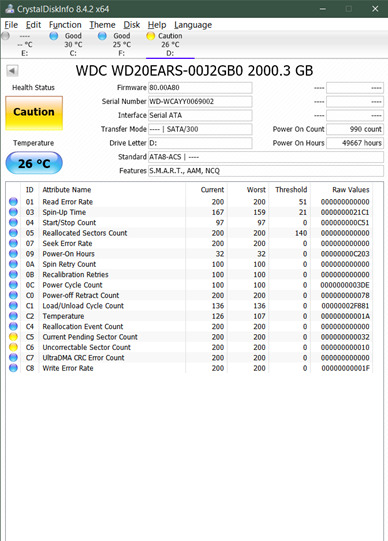
Task: Minimize the CrystalDiskInfo window
Action: pos(323,9)
